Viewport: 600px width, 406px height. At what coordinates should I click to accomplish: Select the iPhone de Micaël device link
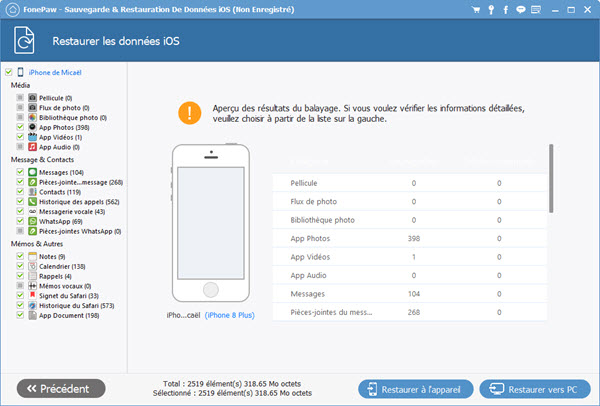click(55, 72)
